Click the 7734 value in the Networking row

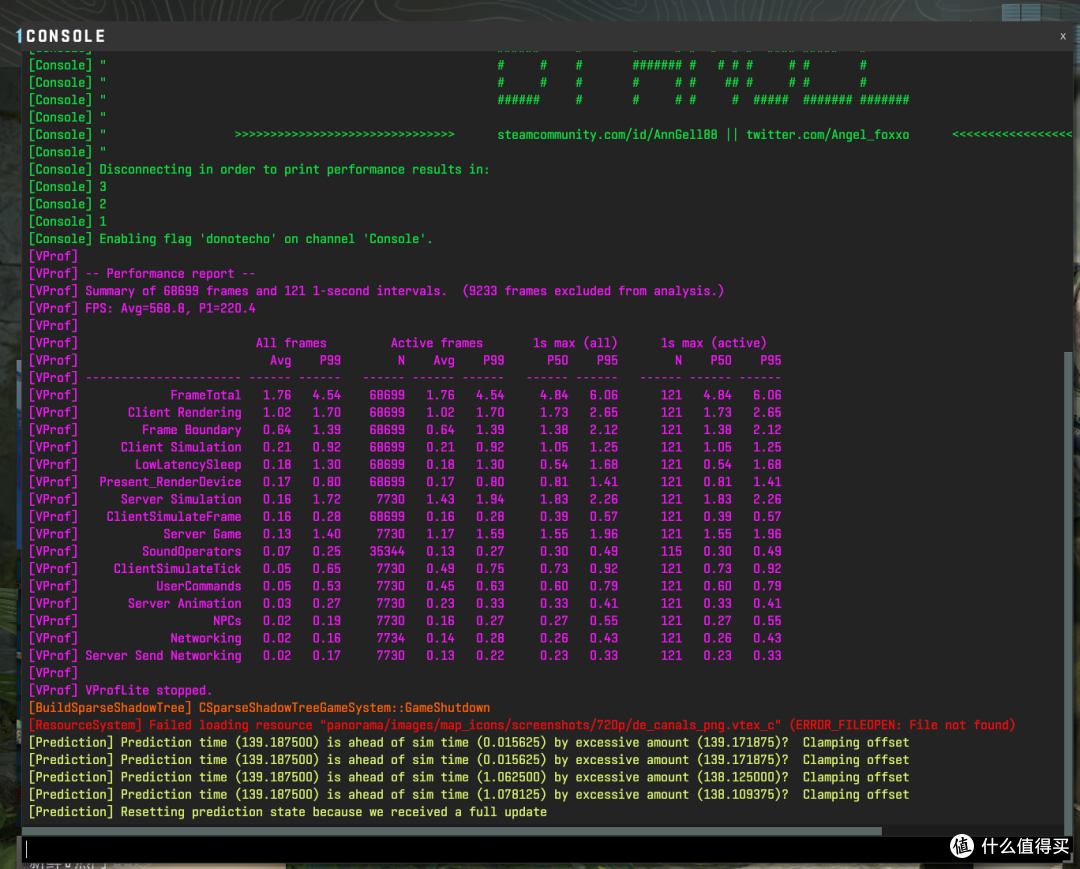pyautogui.click(x=390, y=638)
